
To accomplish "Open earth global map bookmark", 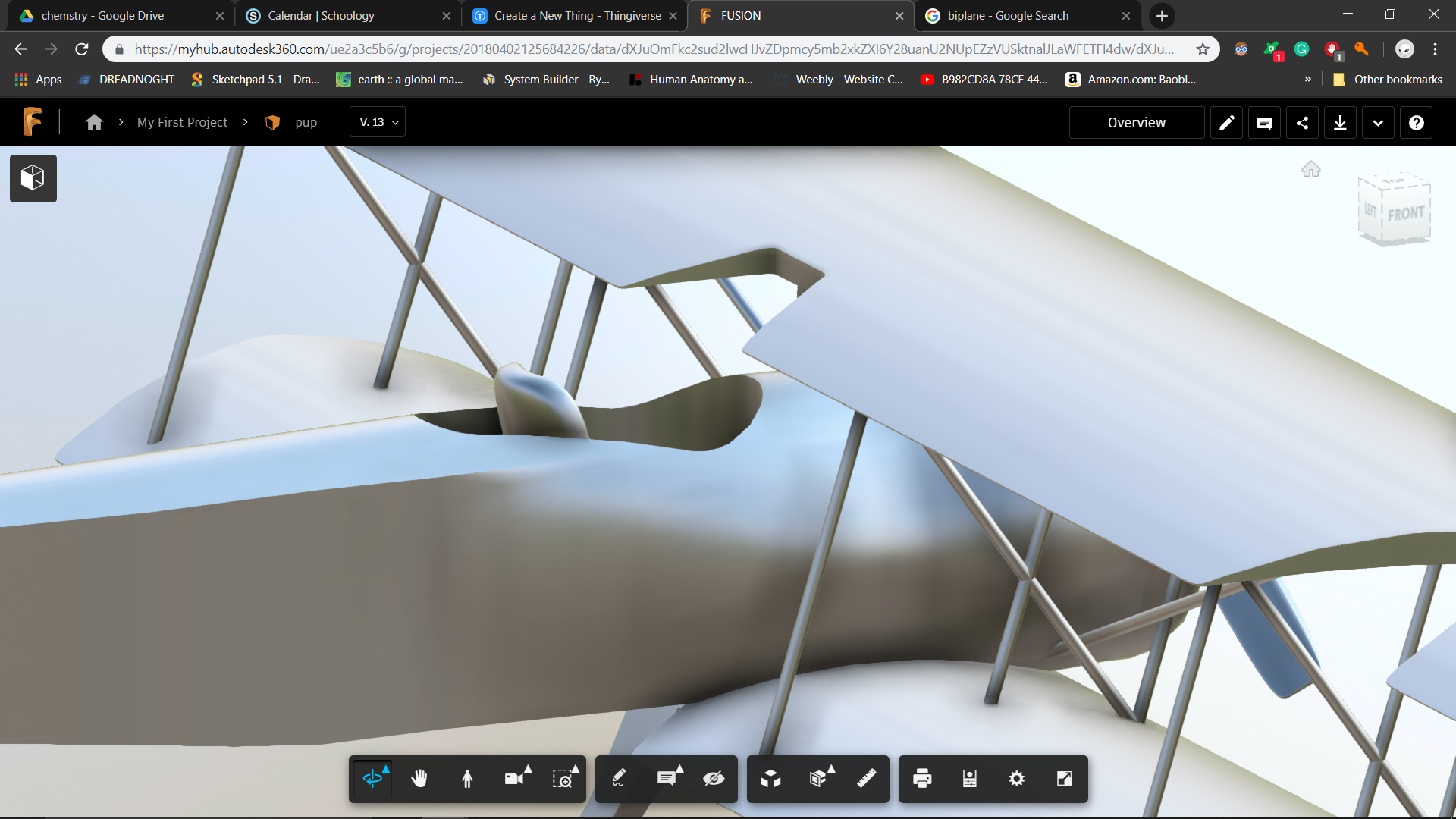I will click(x=400, y=80).
